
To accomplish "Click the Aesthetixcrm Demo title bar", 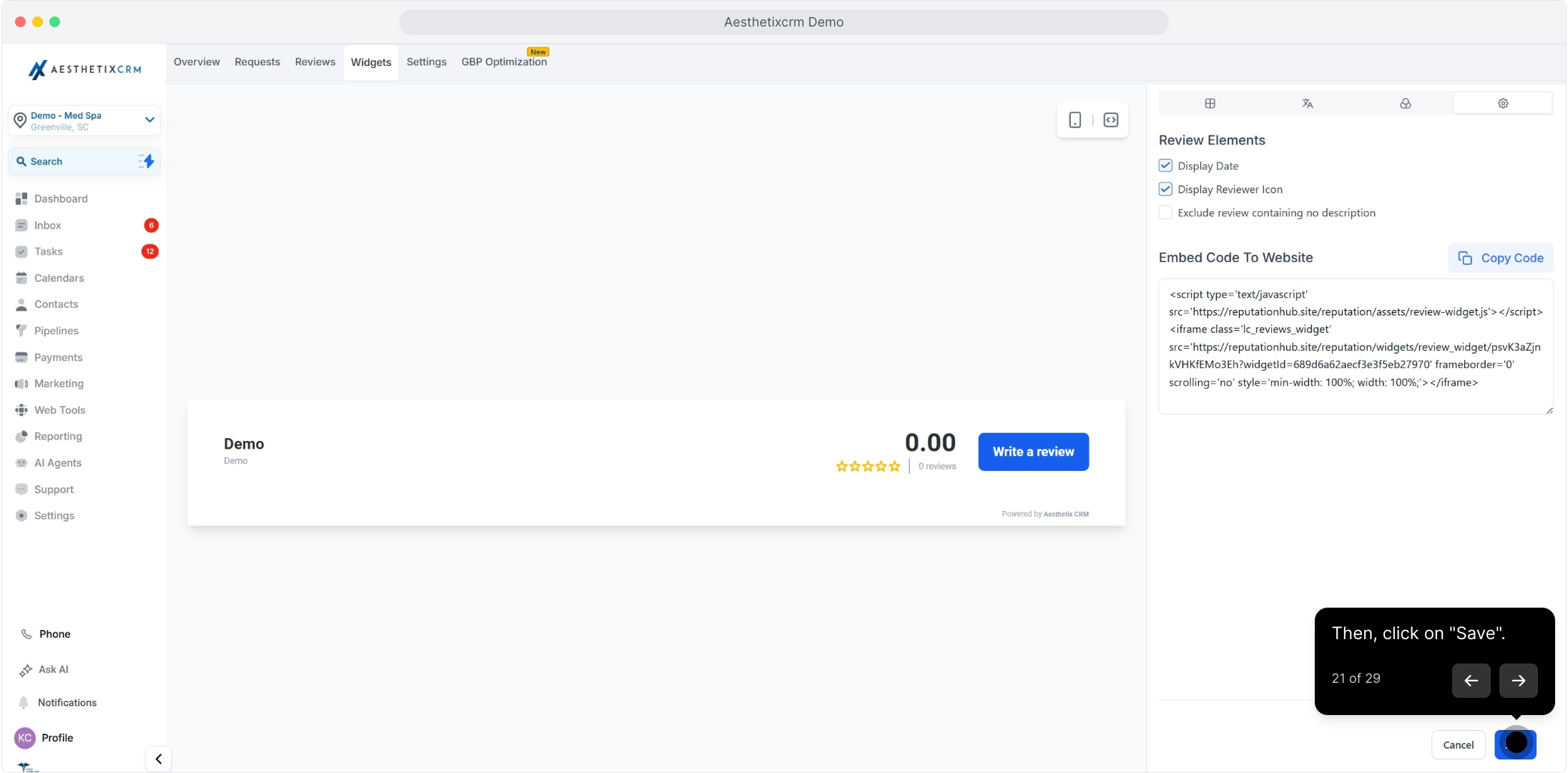I will click(783, 22).
